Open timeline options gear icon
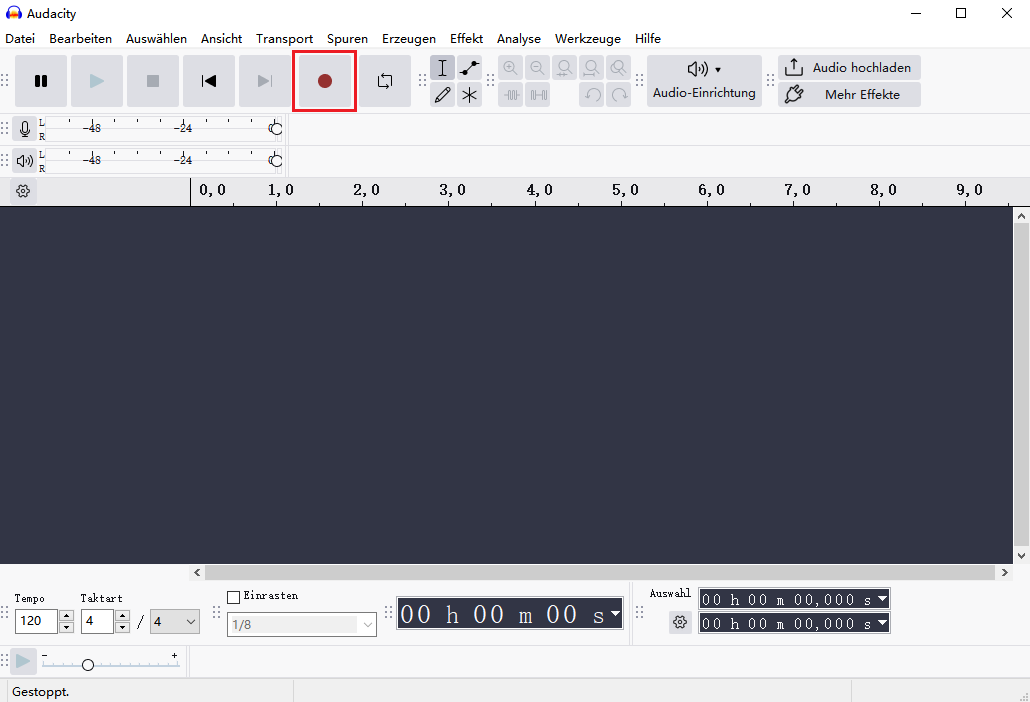Image resolution: width=1030 pixels, height=702 pixels. pyautogui.click(x=23, y=191)
